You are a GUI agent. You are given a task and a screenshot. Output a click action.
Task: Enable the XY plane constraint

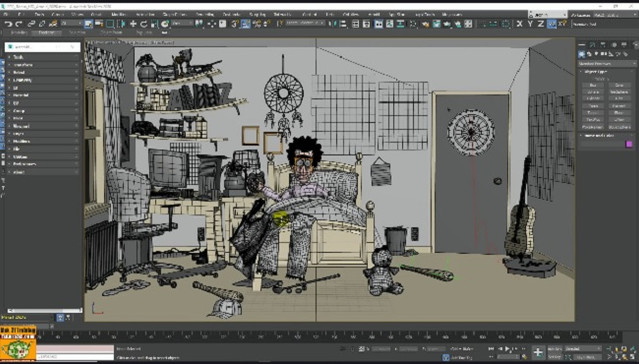[x=551, y=24]
